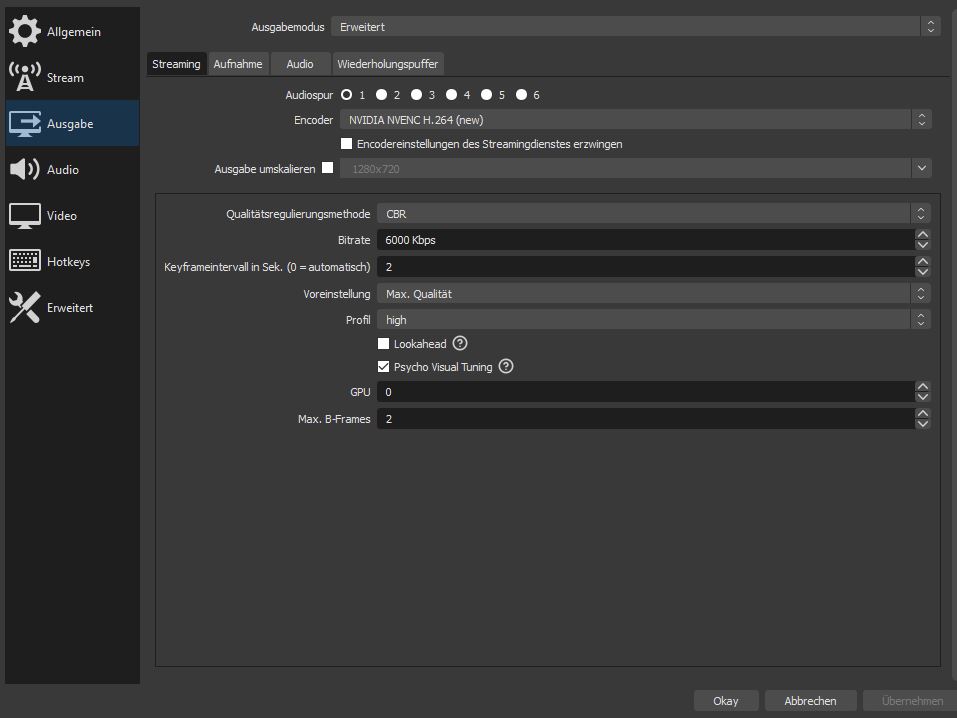The height and width of the screenshot is (718, 957).
Task: Disable Psycho Visual Tuning checkbox
Action: 384,367
